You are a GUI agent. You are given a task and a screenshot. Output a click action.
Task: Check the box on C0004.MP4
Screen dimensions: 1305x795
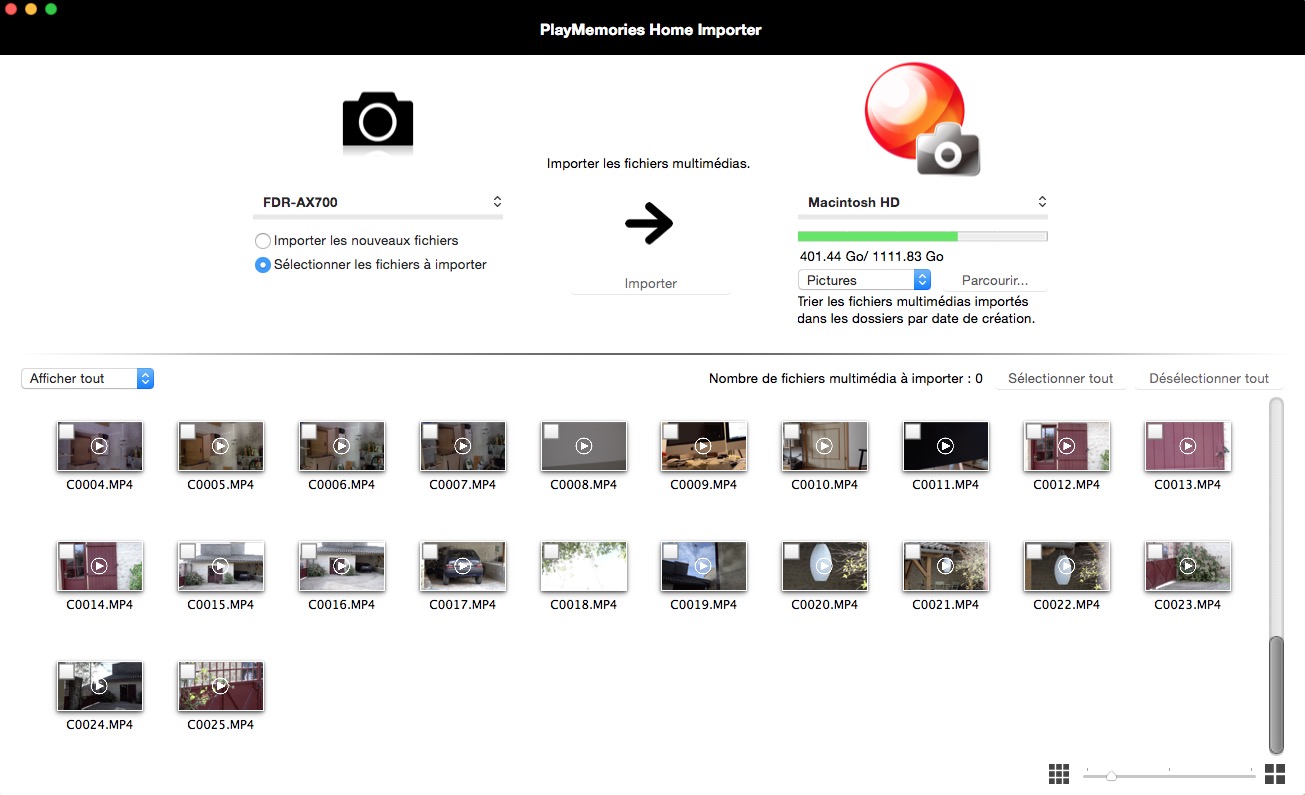(x=66, y=431)
